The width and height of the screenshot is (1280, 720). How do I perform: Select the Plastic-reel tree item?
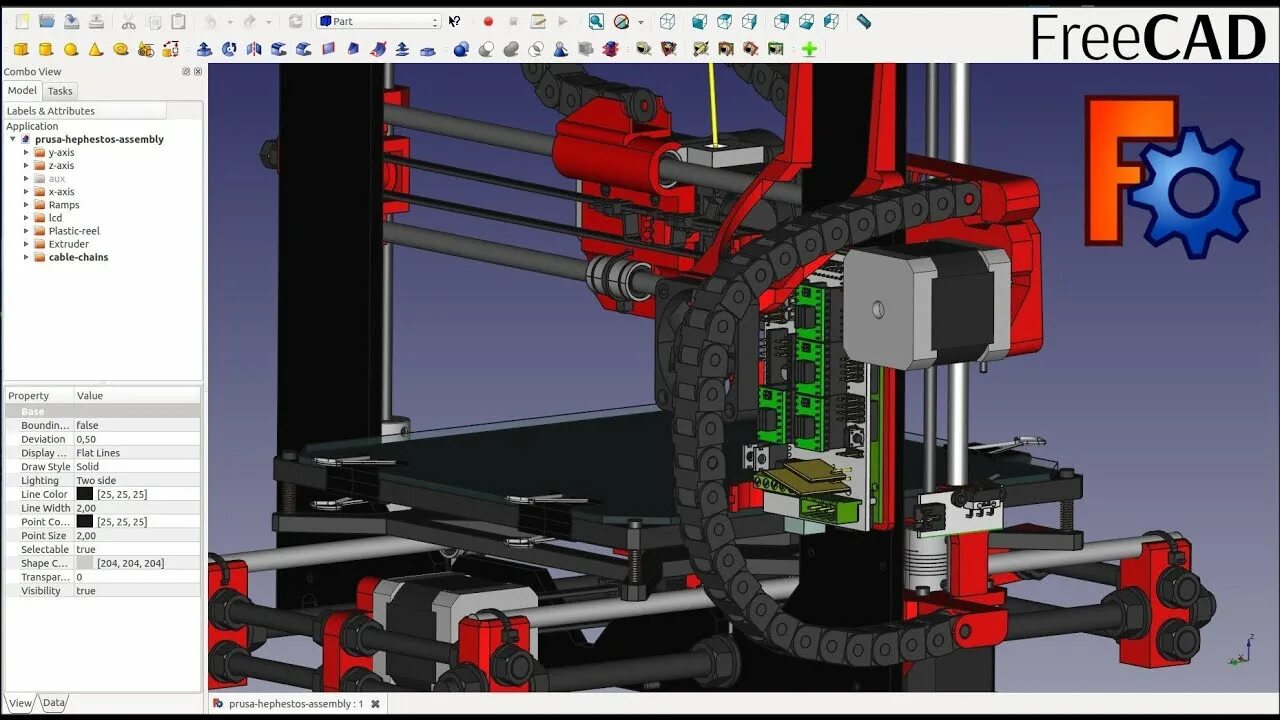(74, 231)
